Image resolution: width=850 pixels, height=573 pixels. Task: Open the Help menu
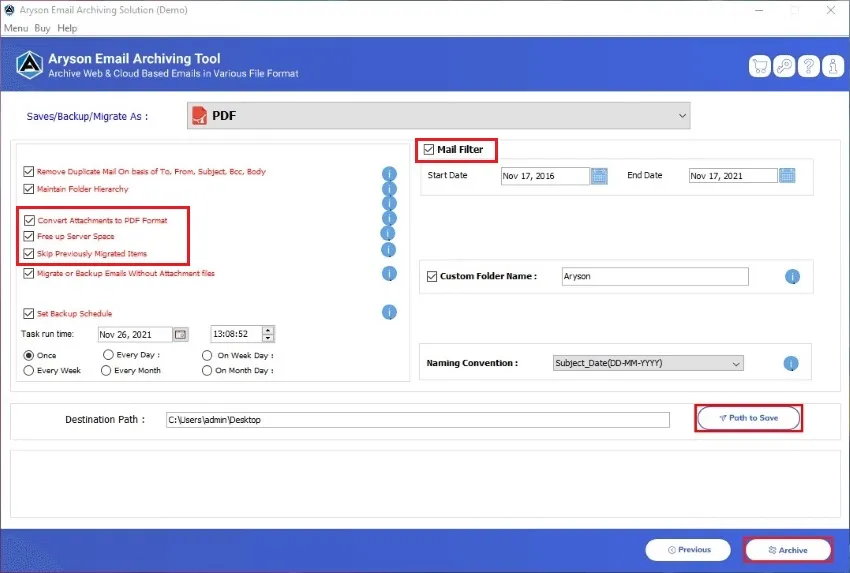point(67,28)
